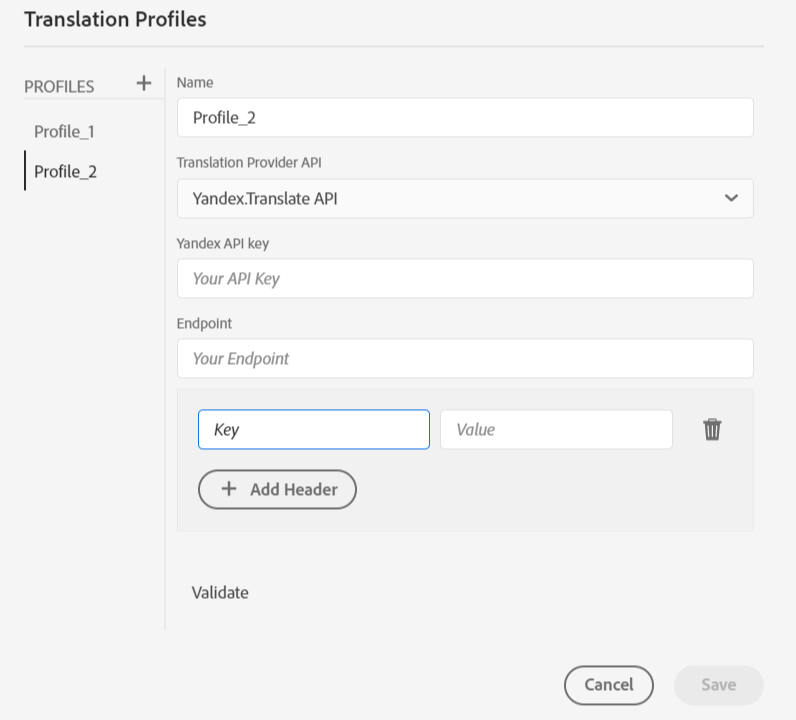Cancel the translation profile changes

click(x=608, y=685)
